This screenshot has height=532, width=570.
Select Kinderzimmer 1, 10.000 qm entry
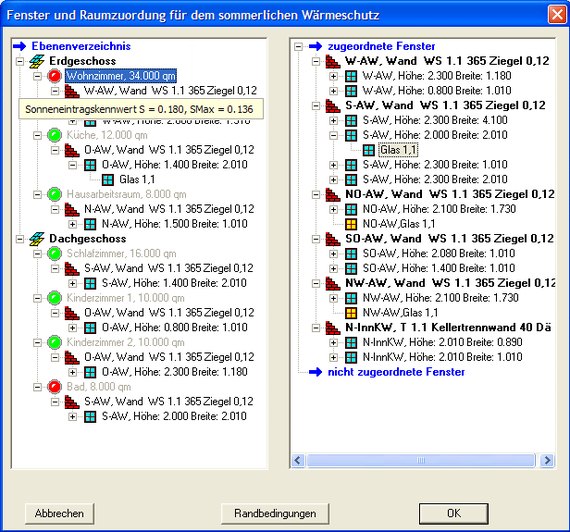(x=125, y=298)
